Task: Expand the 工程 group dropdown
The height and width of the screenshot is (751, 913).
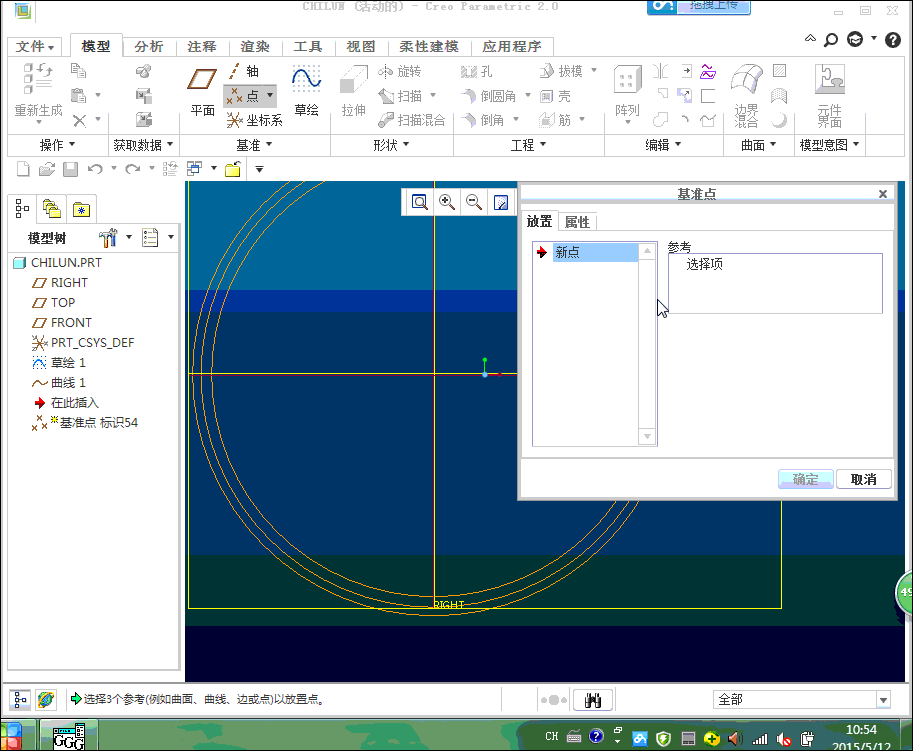Action: 528,145
